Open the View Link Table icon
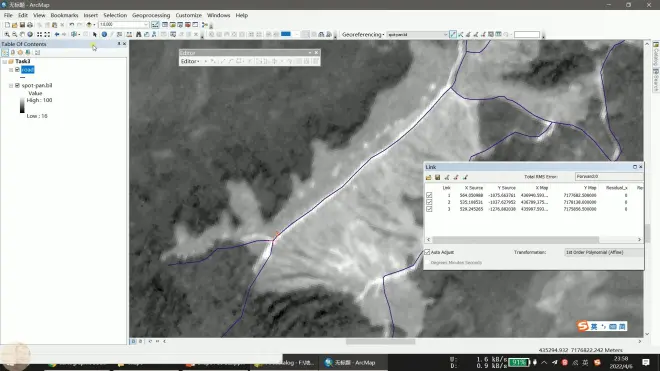 (x=498, y=35)
